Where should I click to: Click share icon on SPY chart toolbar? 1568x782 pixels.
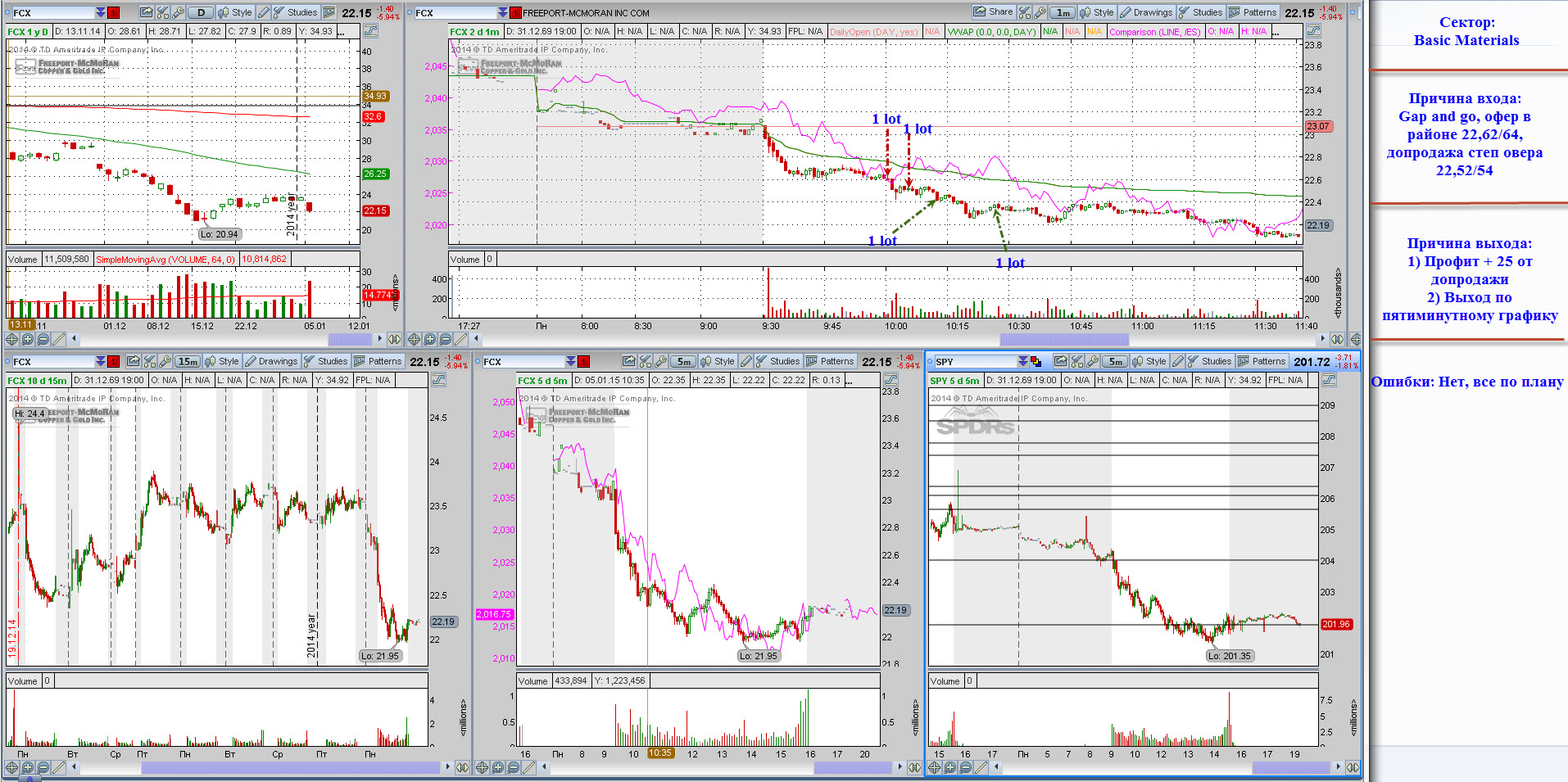[x=1061, y=361]
